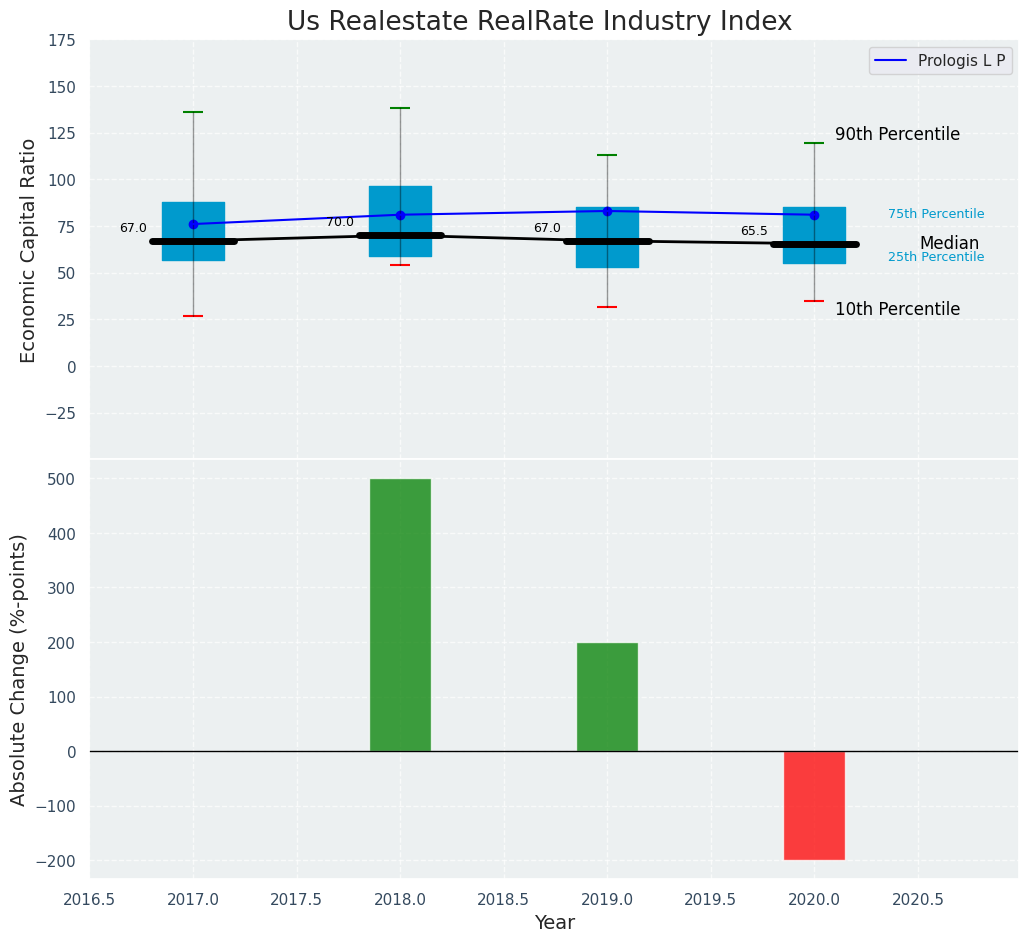The image size is (1029, 942).
Task: Click the chart title Us Realestate RealRate Industry Index
Action: 539,22
